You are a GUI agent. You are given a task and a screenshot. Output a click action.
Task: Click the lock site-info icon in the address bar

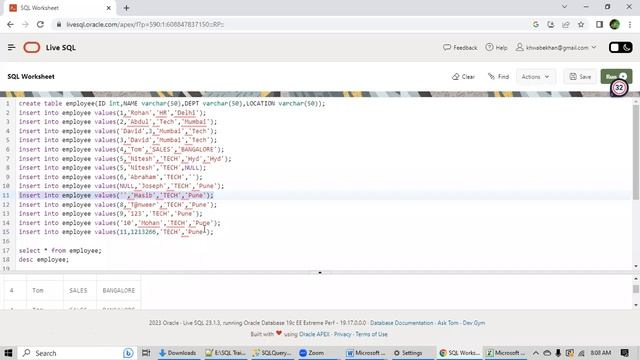59,24
